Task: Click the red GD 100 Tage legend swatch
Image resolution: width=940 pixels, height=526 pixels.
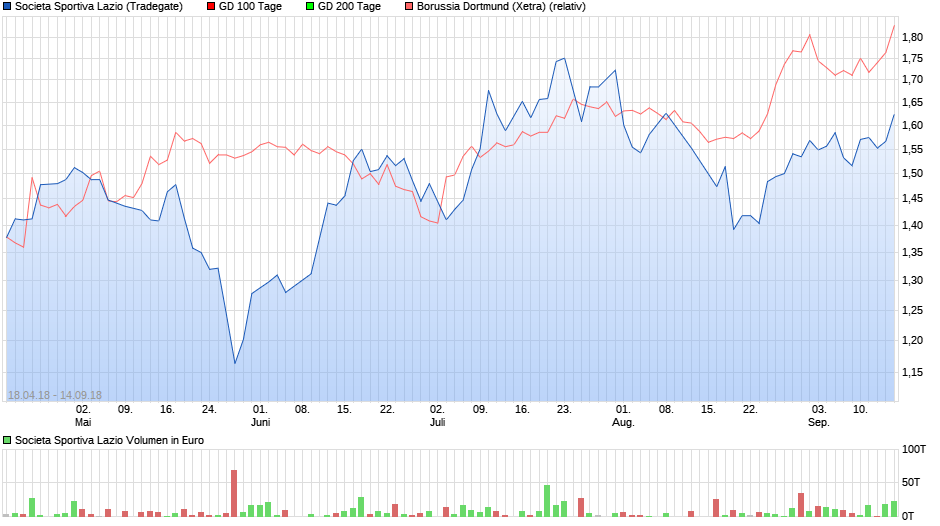Action: [211, 7]
